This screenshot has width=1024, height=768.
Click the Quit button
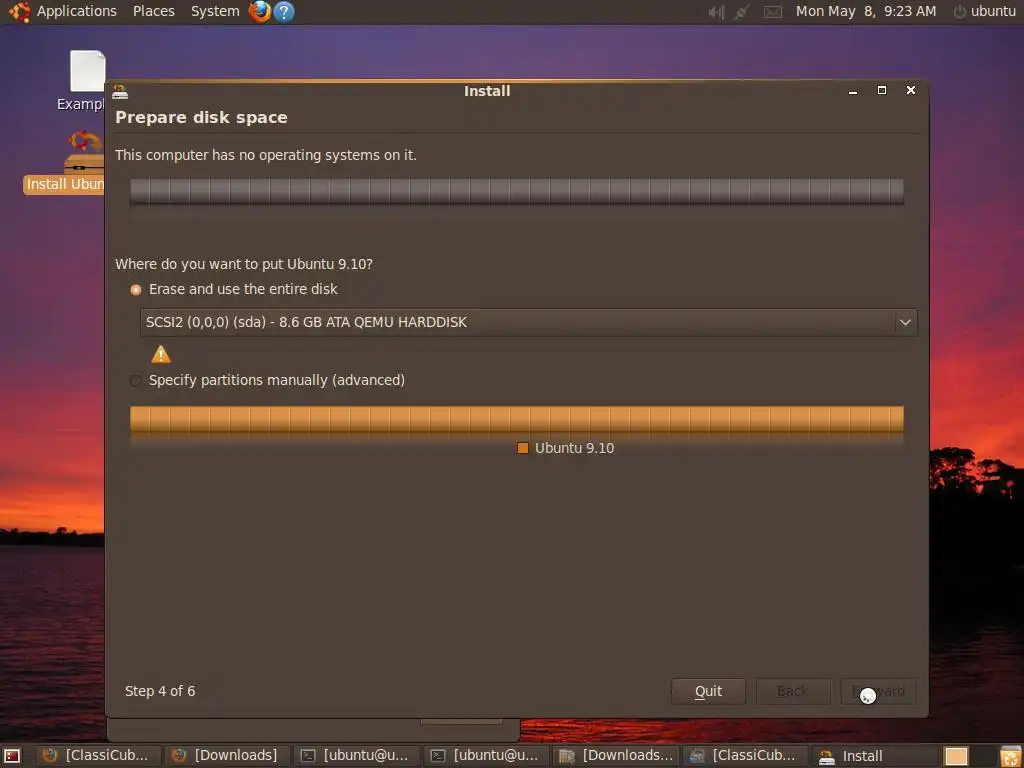click(708, 692)
